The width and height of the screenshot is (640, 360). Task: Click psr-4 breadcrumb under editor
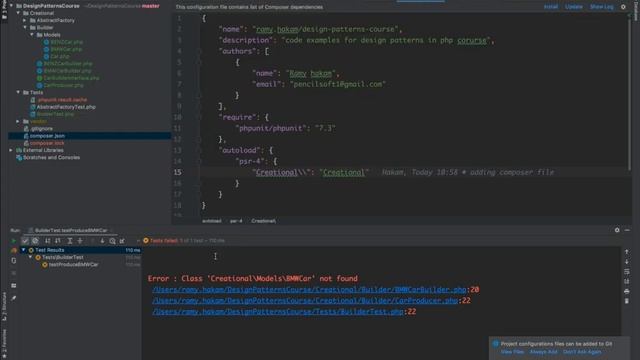click(236, 221)
